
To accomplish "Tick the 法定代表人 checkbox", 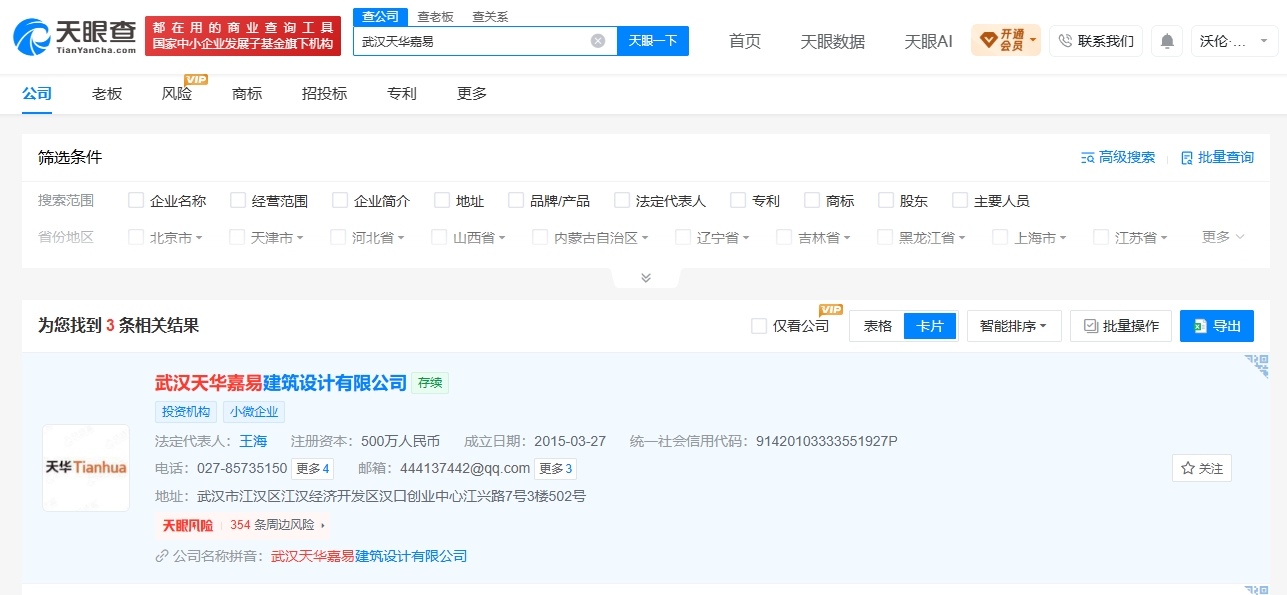I will (x=622, y=200).
